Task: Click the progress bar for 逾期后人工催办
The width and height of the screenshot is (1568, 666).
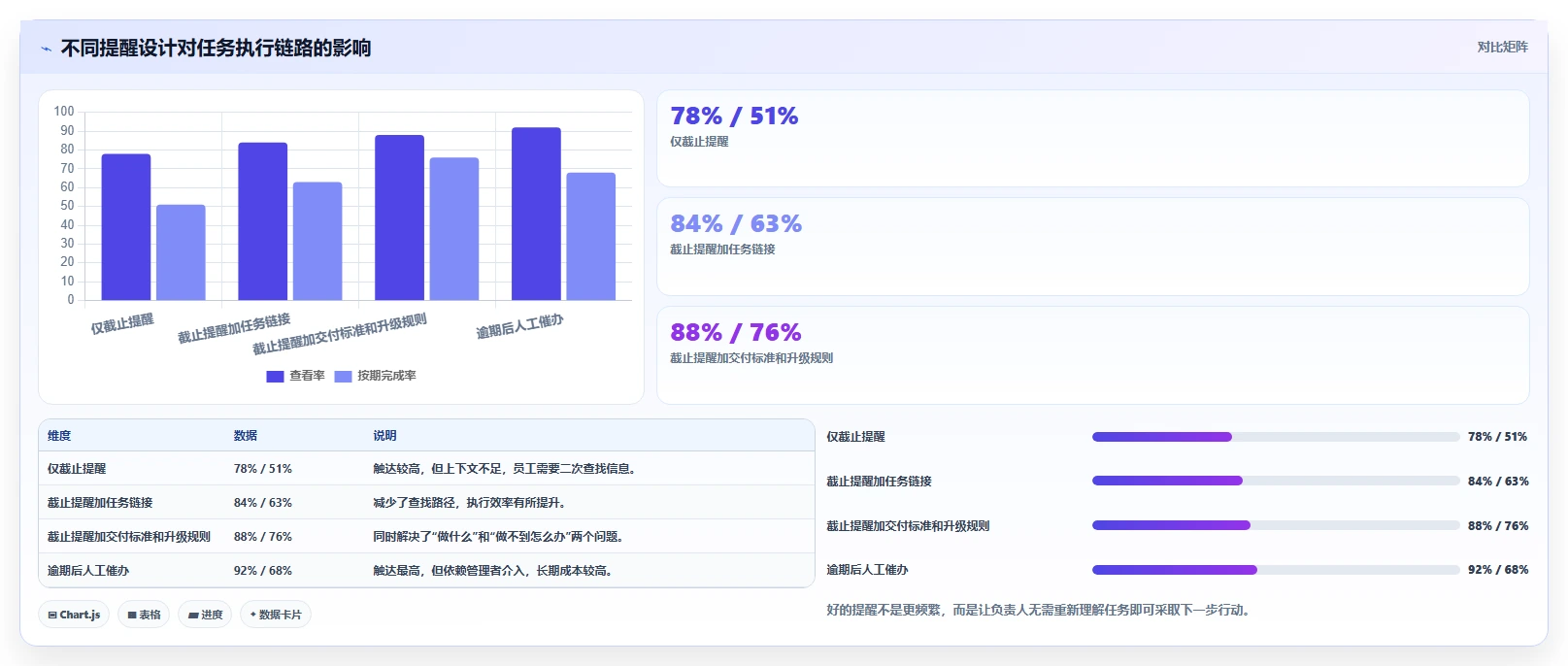Action: coord(1276,570)
